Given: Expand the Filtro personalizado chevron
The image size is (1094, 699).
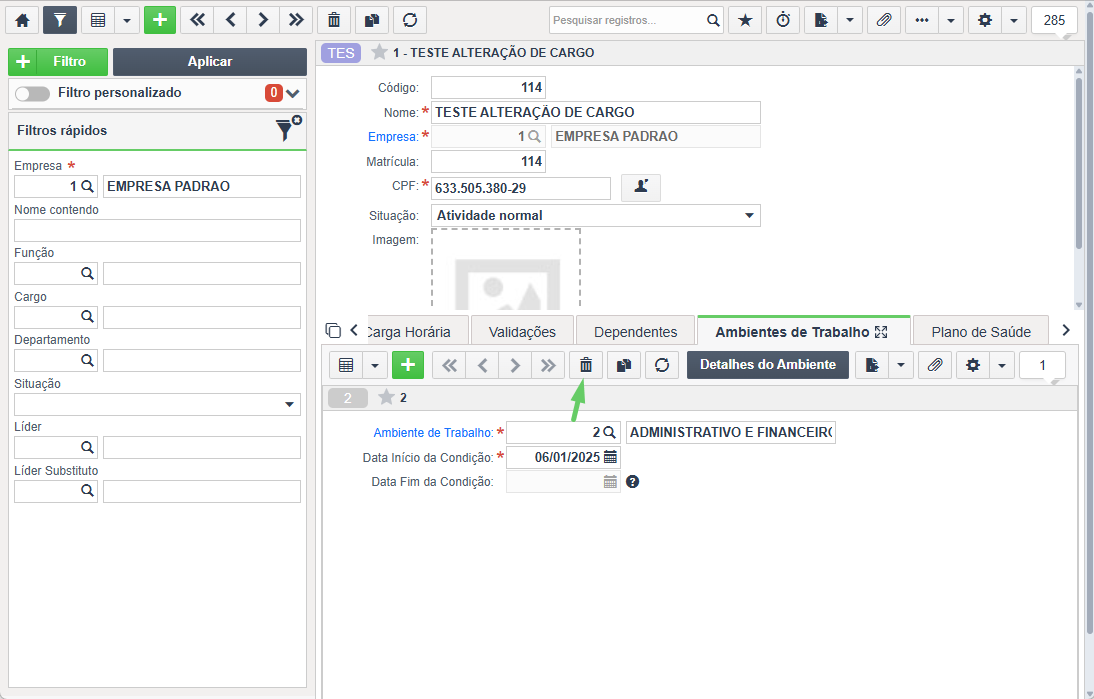Looking at the screenshot, I should [x=292, y=93].
